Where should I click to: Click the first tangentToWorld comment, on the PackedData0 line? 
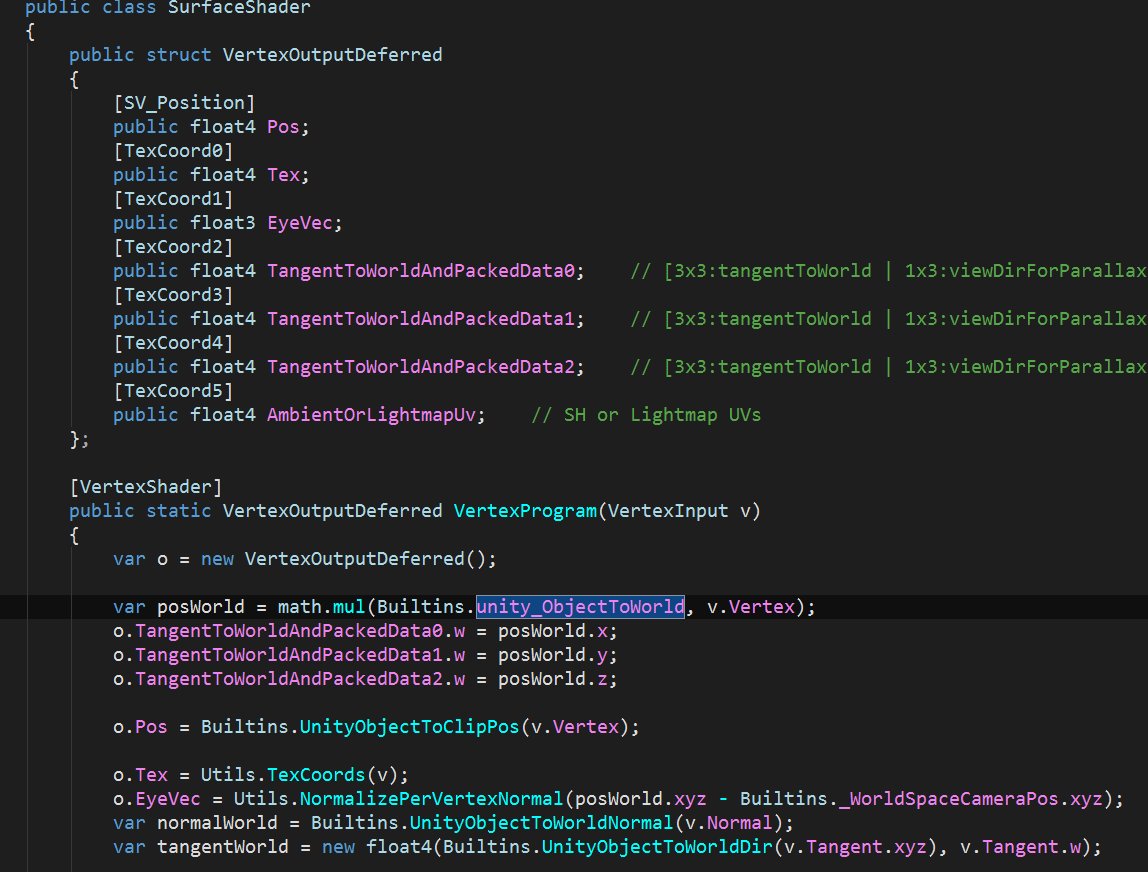(888, 271)
